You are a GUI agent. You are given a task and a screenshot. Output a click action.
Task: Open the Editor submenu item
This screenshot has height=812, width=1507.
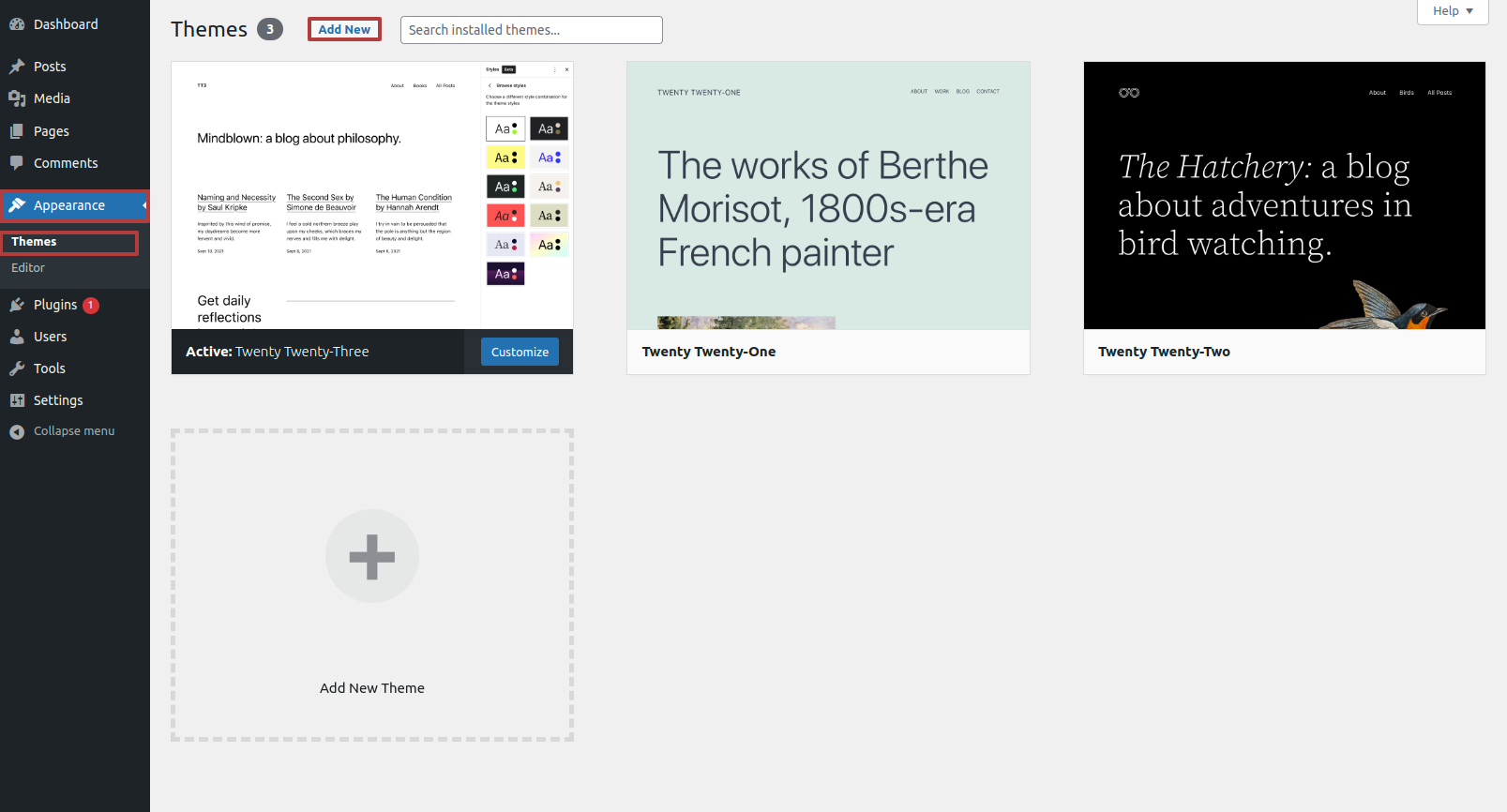pyautogui.click(x=28, y=268)
